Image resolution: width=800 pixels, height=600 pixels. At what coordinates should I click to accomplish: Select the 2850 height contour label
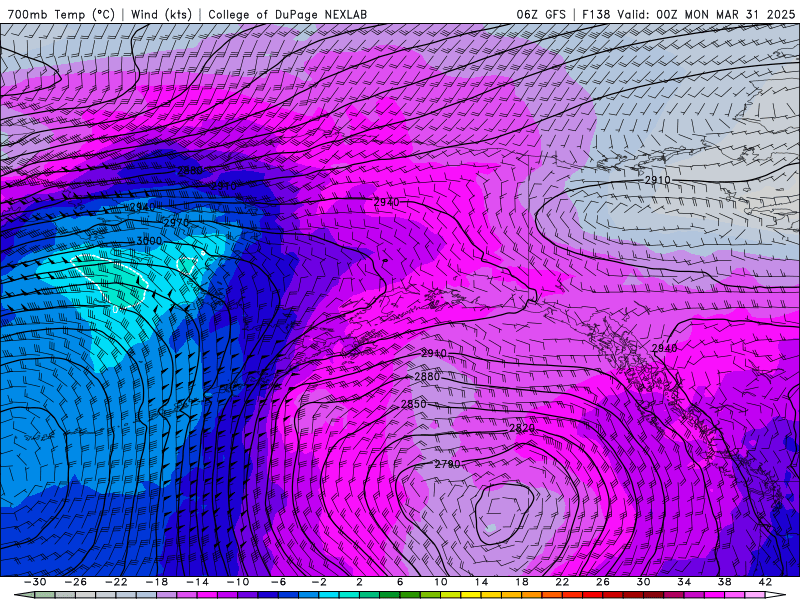pyautogui.click(x=414, y=404)
